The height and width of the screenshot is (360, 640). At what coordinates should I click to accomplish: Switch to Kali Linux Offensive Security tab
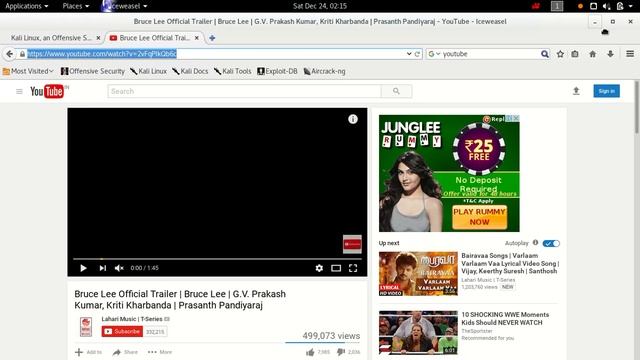[x=51, y=38]
